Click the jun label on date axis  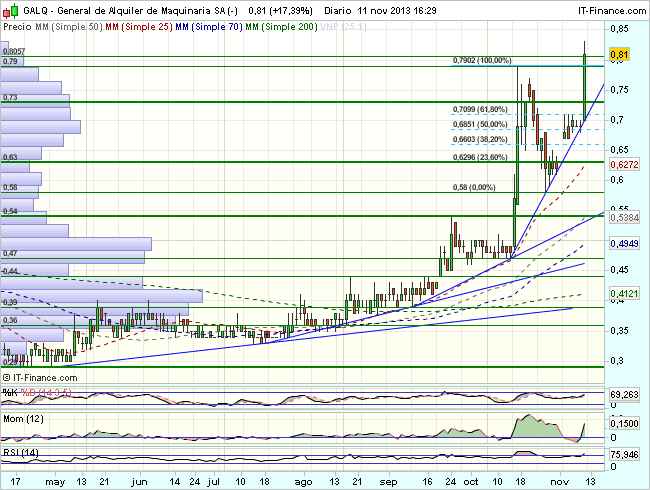[x=139, y=482]
